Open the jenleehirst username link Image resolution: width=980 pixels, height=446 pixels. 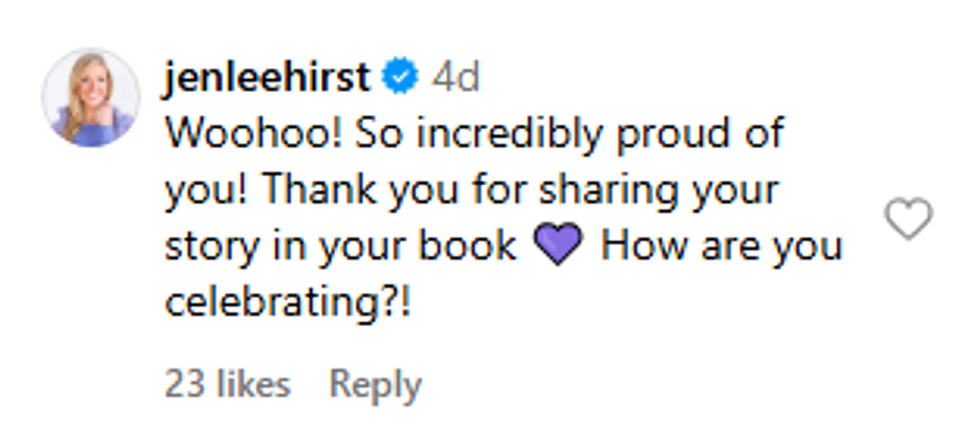click(x=267, y=77)
